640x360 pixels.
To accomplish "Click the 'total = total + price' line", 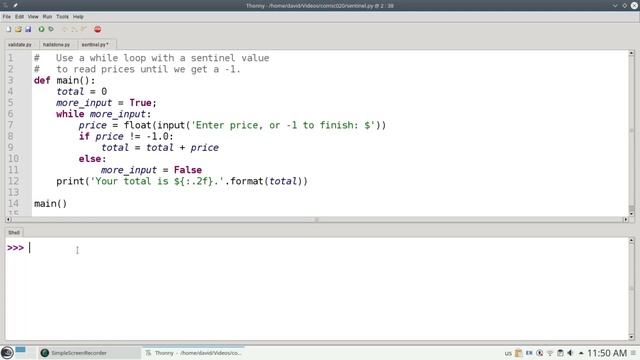I will pos(160,148).
